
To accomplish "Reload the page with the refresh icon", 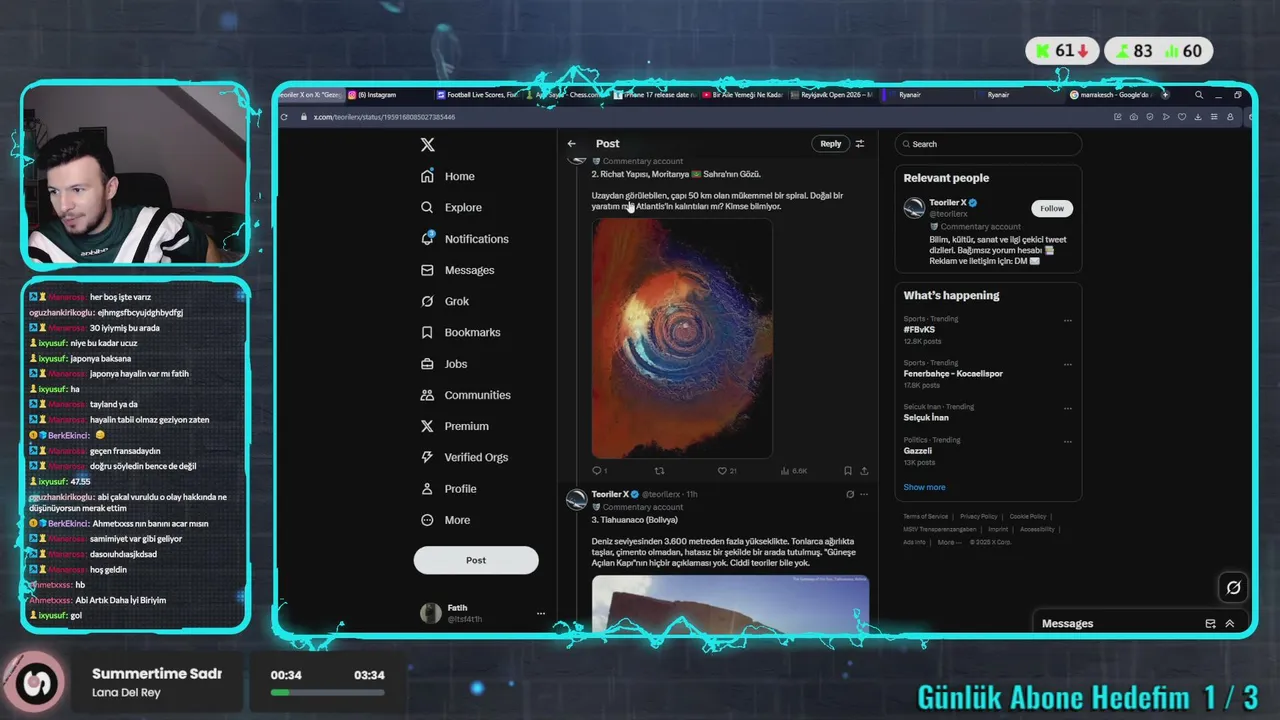I will [285, 117].
